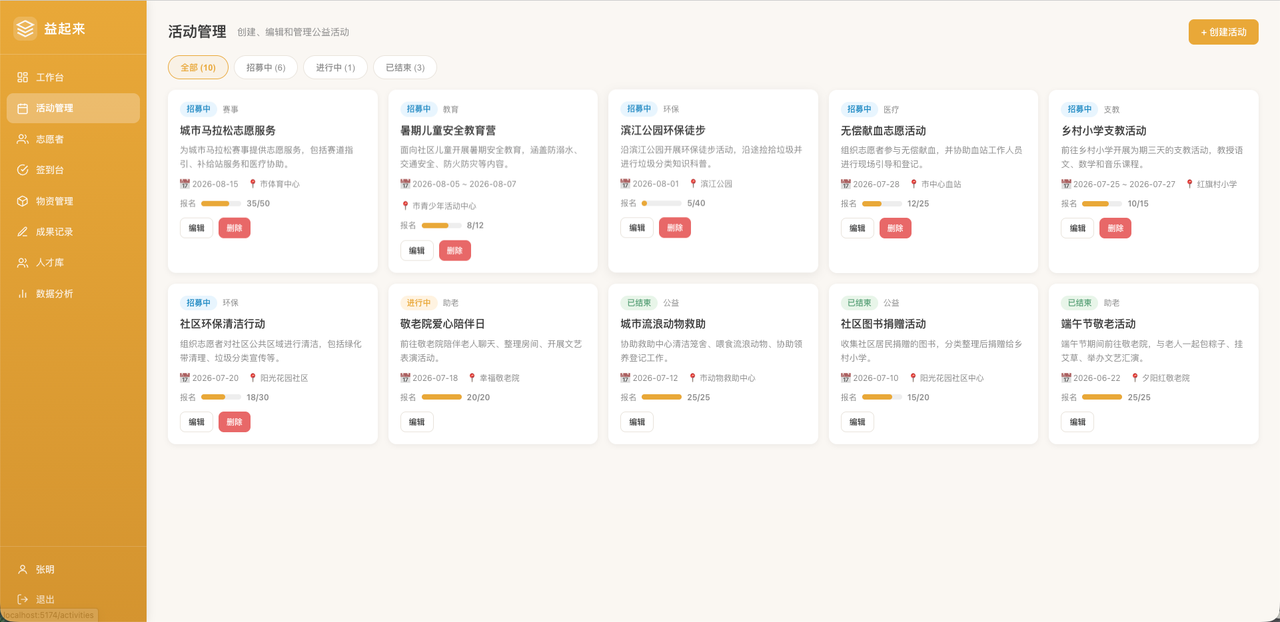Click location pin beside 市中心血站
The height and width of the screenshot is (622, 1280).
coord(915,184)
